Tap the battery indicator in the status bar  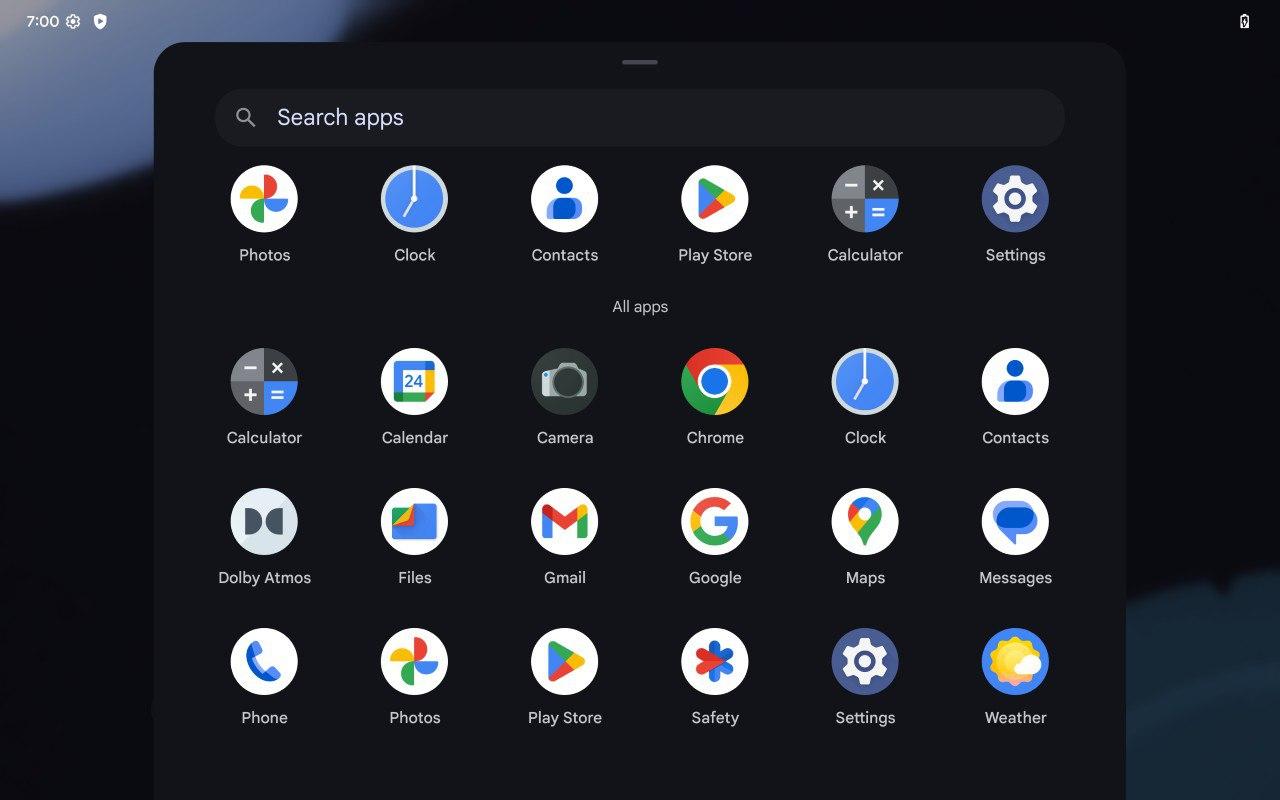click(x=1244, y=21)
